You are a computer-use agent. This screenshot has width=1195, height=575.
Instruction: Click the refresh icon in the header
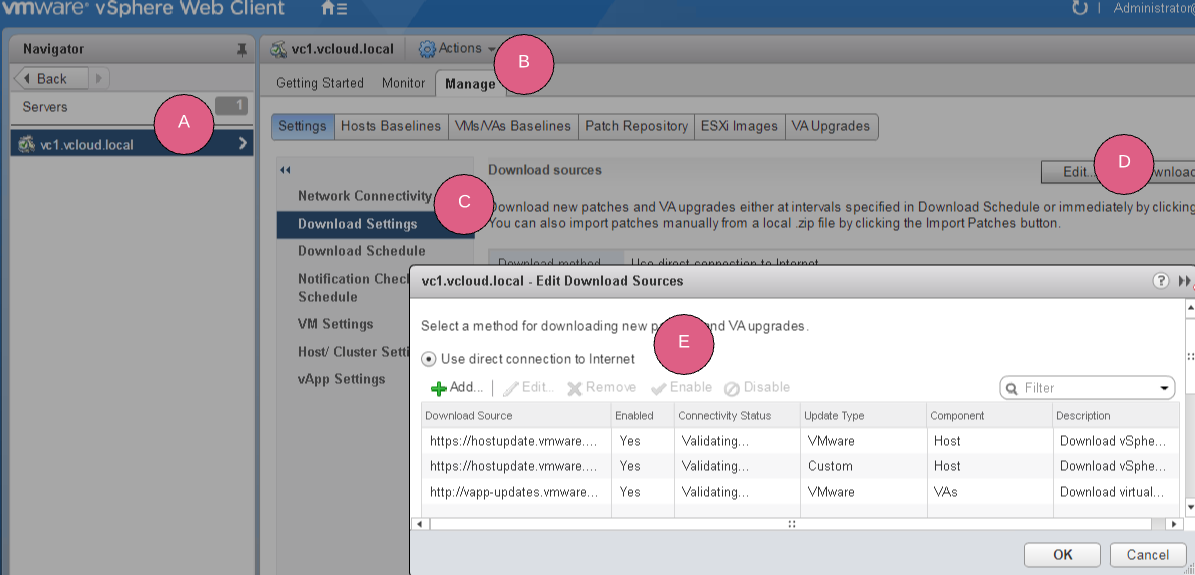pos(1079,8)
